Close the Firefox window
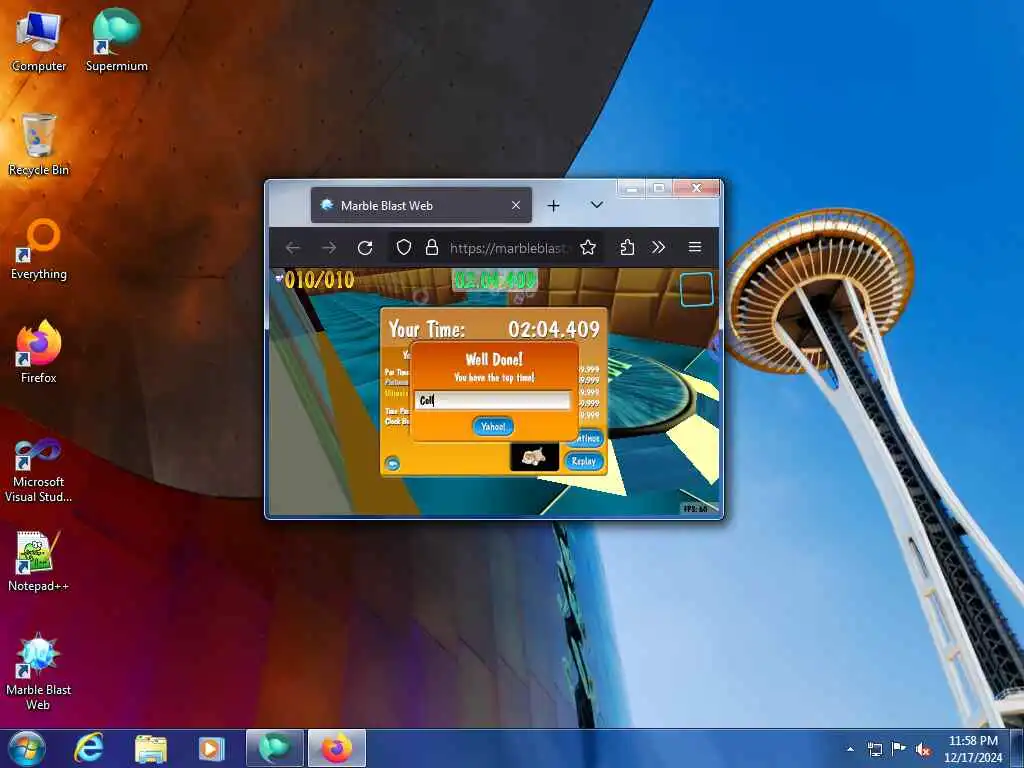1024x768 pixels. tap(696, 188)
